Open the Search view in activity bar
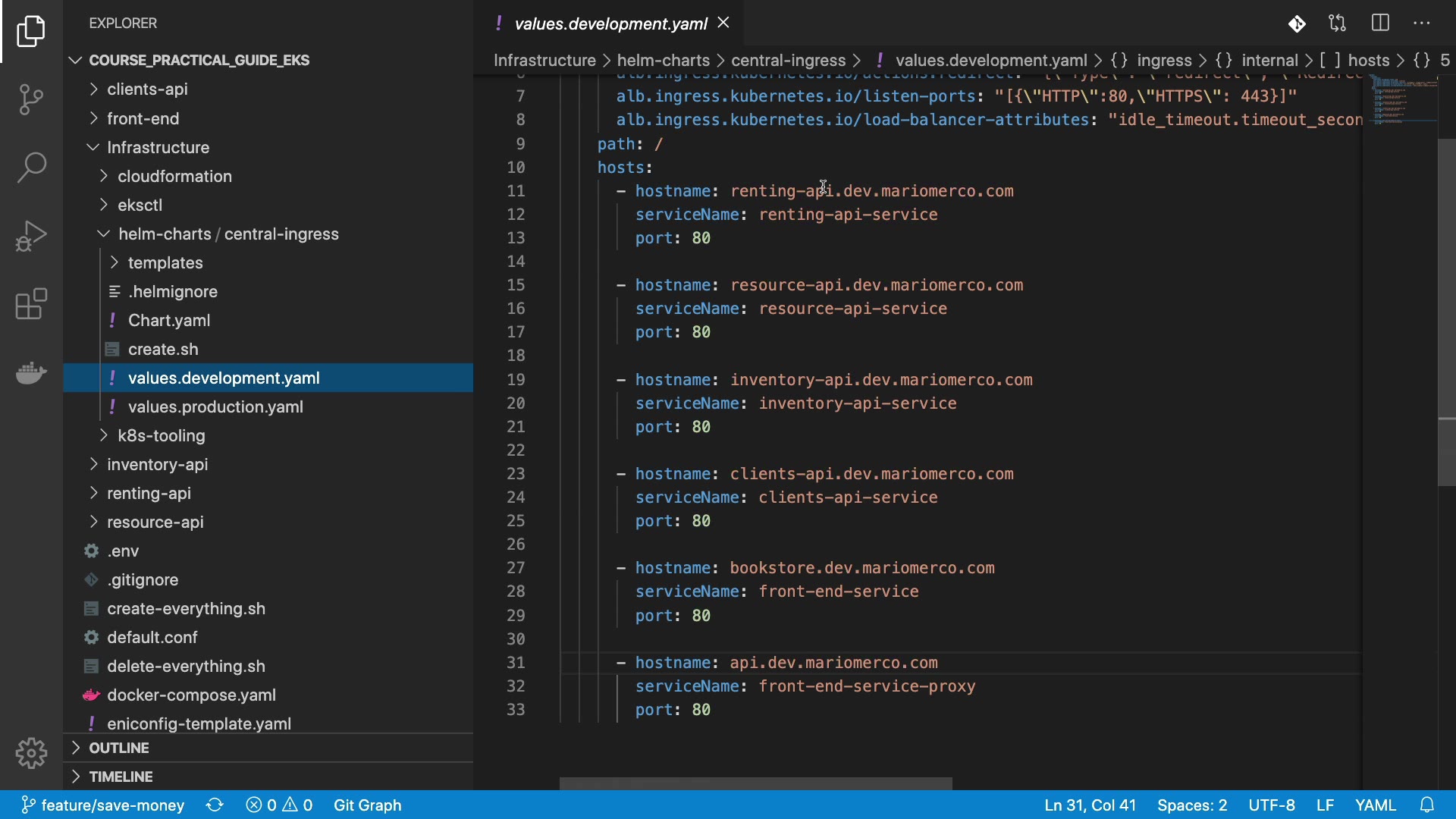The image size is (1456, 819). pos(31,168)
